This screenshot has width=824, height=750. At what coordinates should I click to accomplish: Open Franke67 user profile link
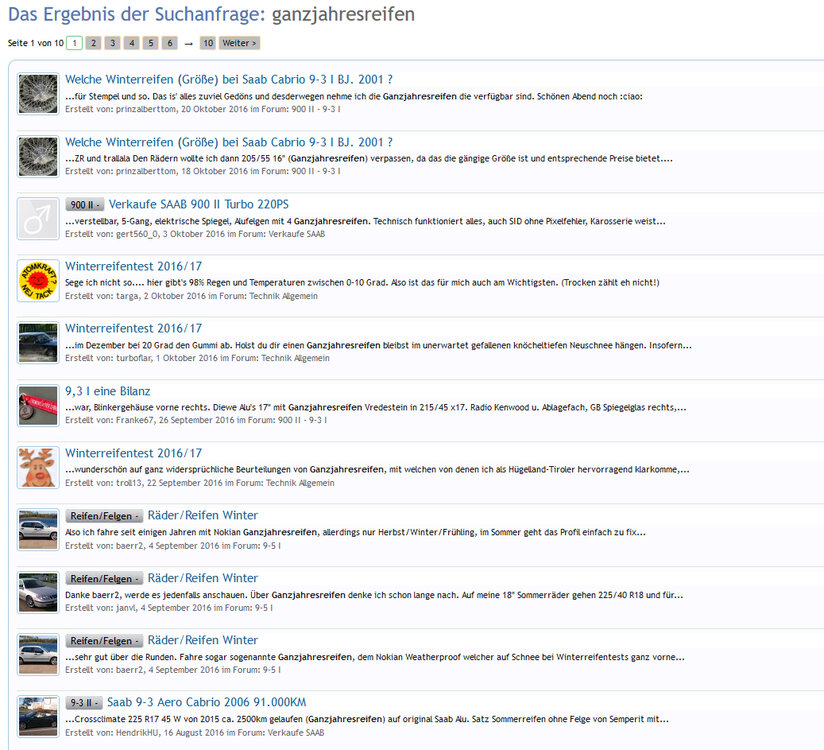pyautogui.click(x=135, y=420)
